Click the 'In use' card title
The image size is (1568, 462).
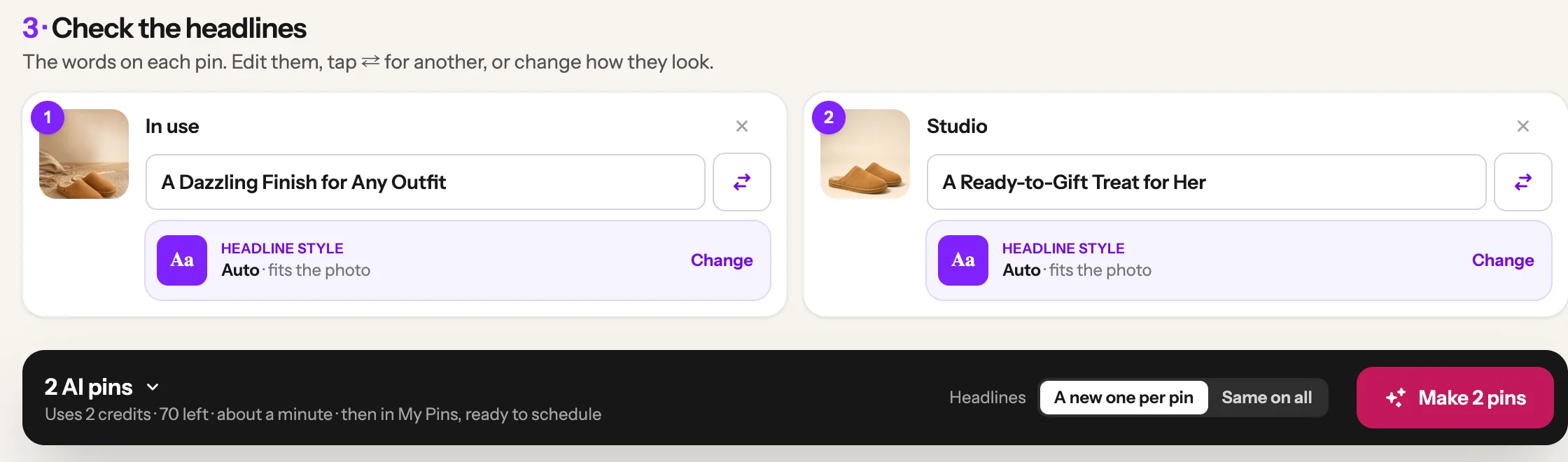click(172, 126)
